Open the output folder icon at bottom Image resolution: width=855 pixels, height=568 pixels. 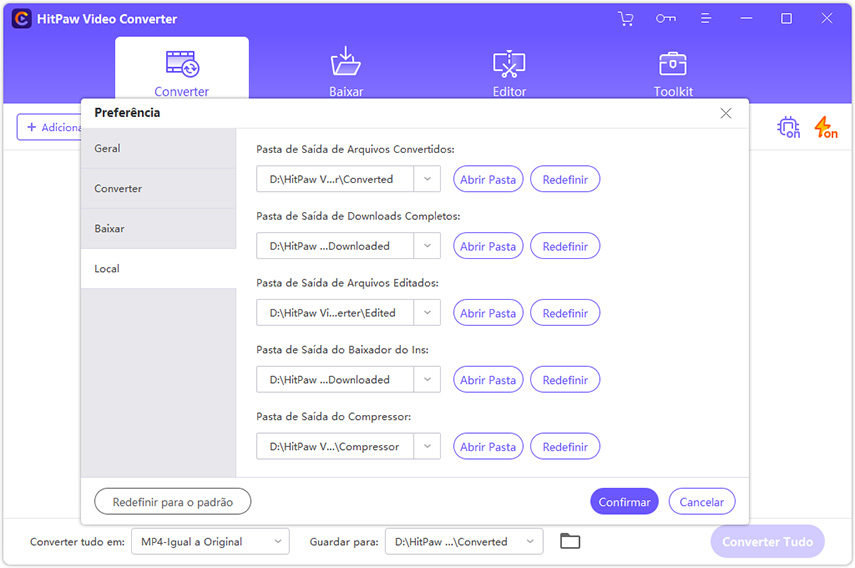click(x=570, y=541)
